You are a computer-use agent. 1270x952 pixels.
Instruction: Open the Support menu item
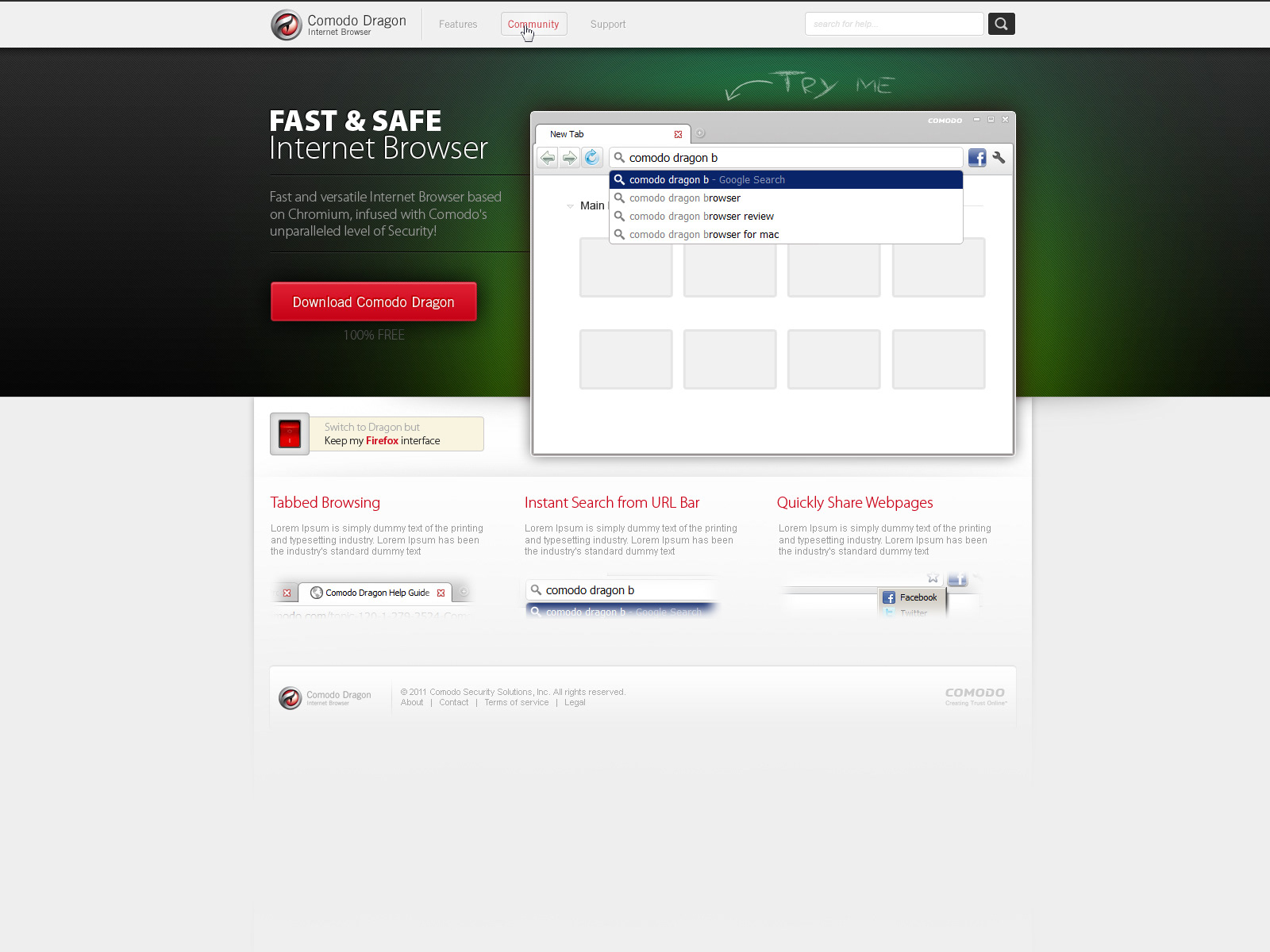tap(608, 25)
